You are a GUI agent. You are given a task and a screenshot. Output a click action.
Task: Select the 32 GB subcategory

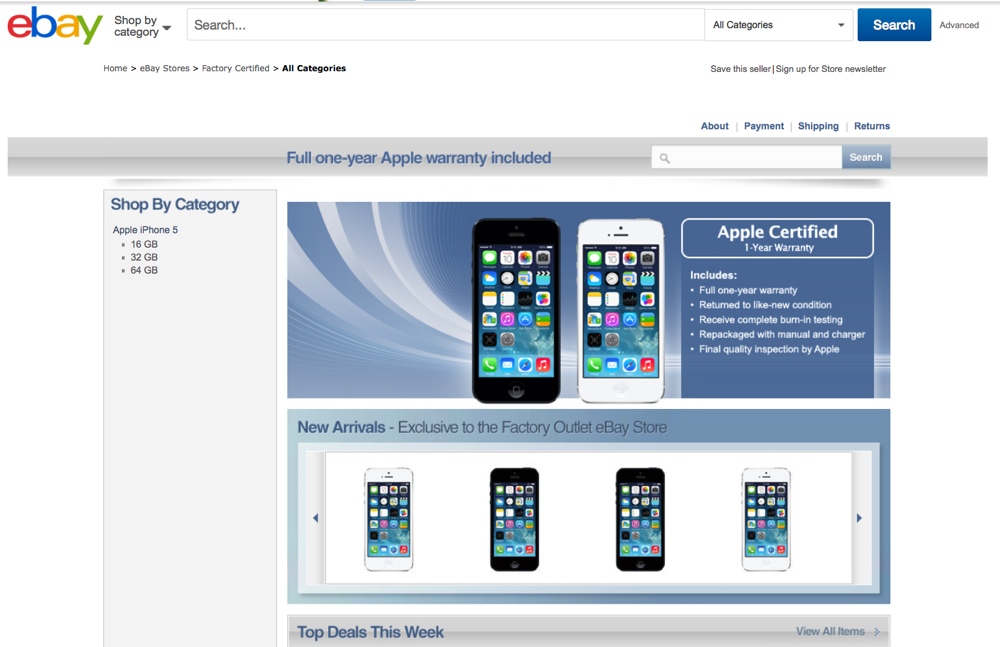pyautogui.click(x=144, y=257)
